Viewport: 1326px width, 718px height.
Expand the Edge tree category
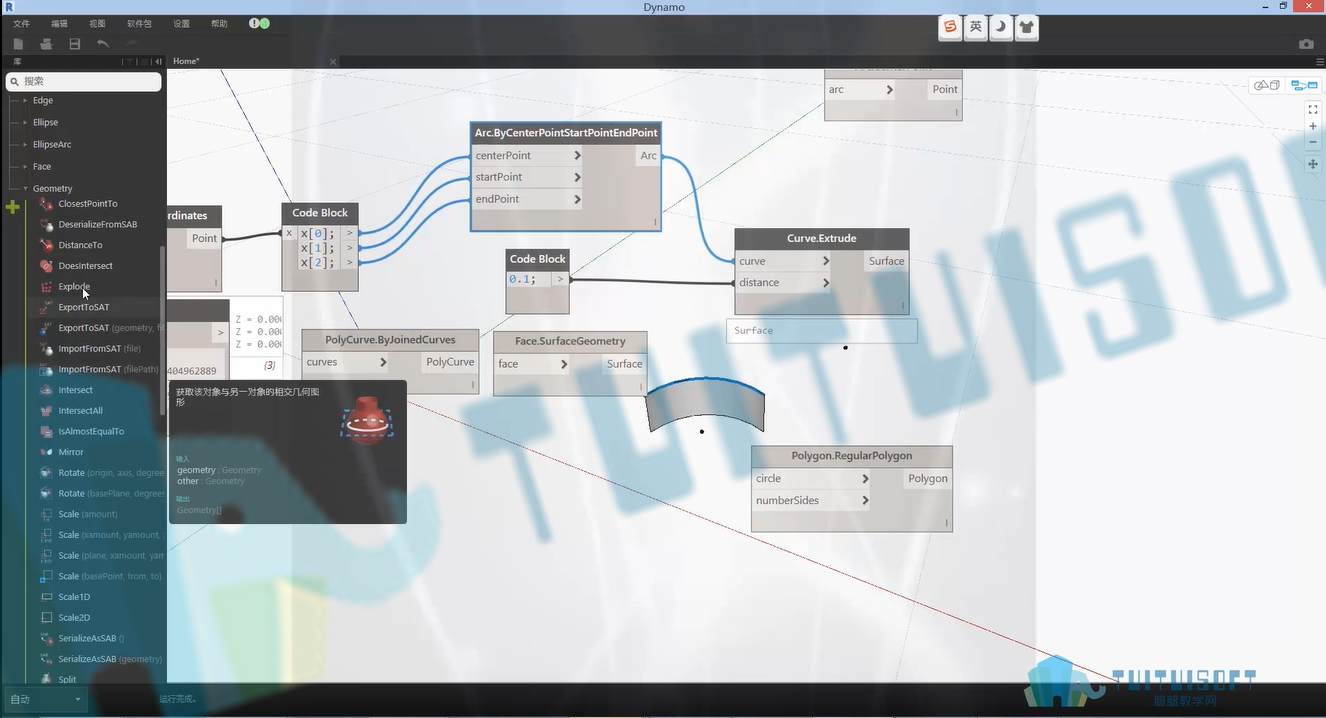click(x=25, y=101)
